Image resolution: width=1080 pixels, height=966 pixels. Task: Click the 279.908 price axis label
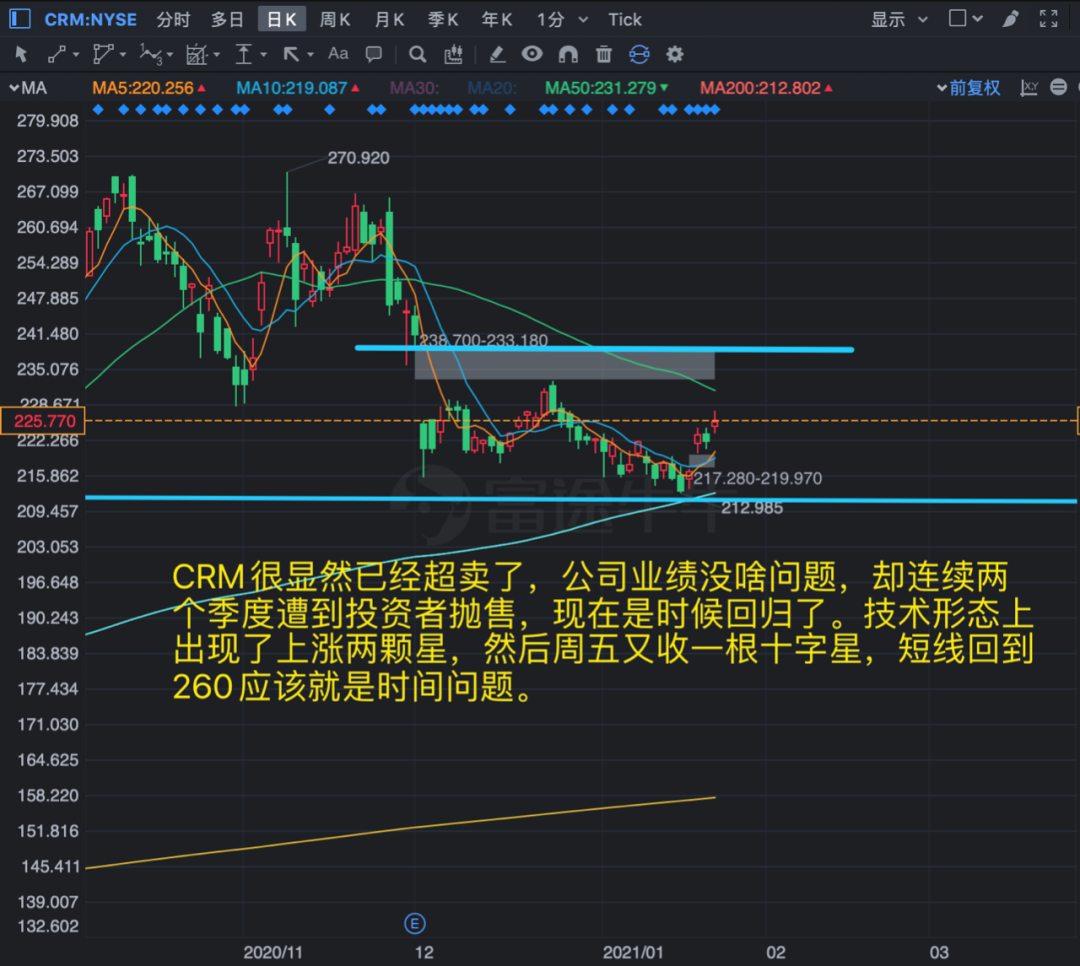(x=48, y=121)
